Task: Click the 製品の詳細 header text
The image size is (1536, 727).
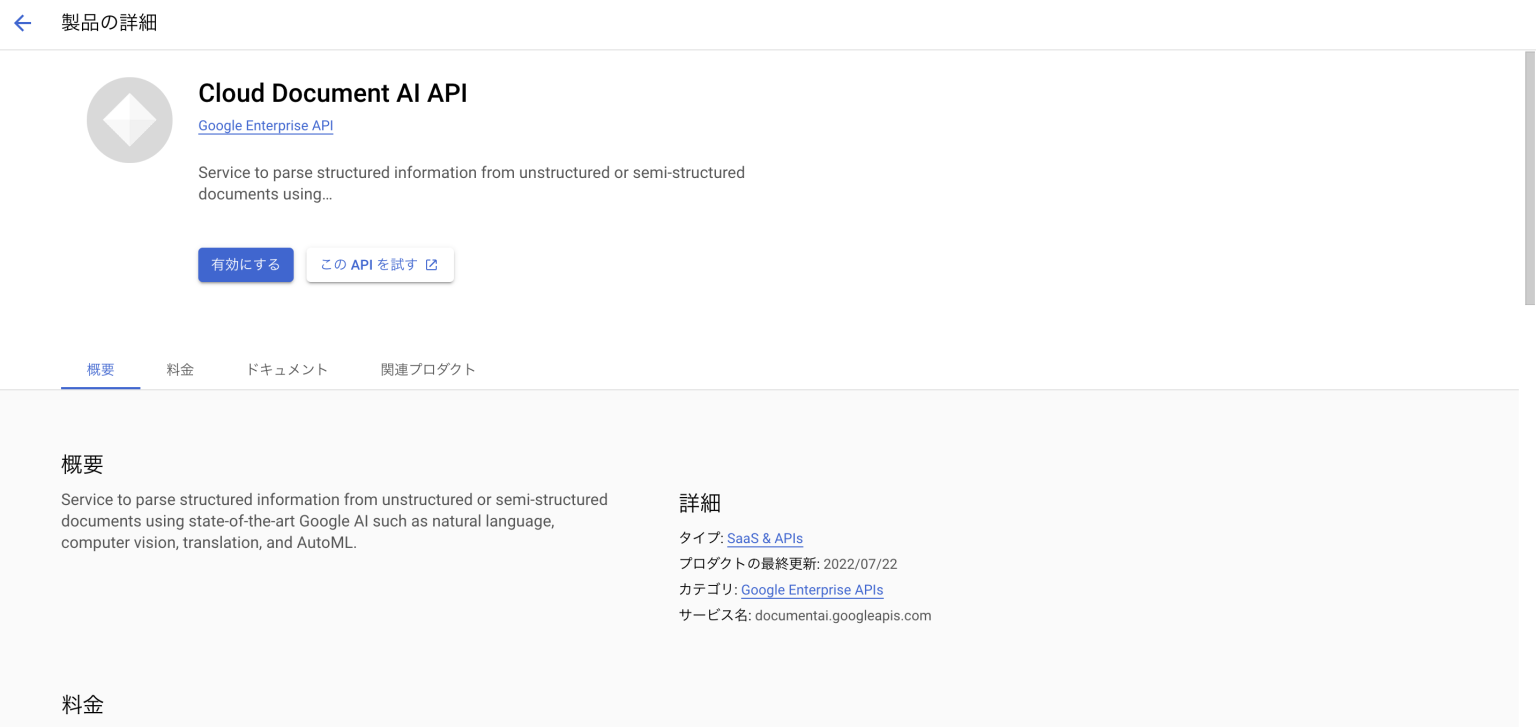Action: [x=109, y=22]
